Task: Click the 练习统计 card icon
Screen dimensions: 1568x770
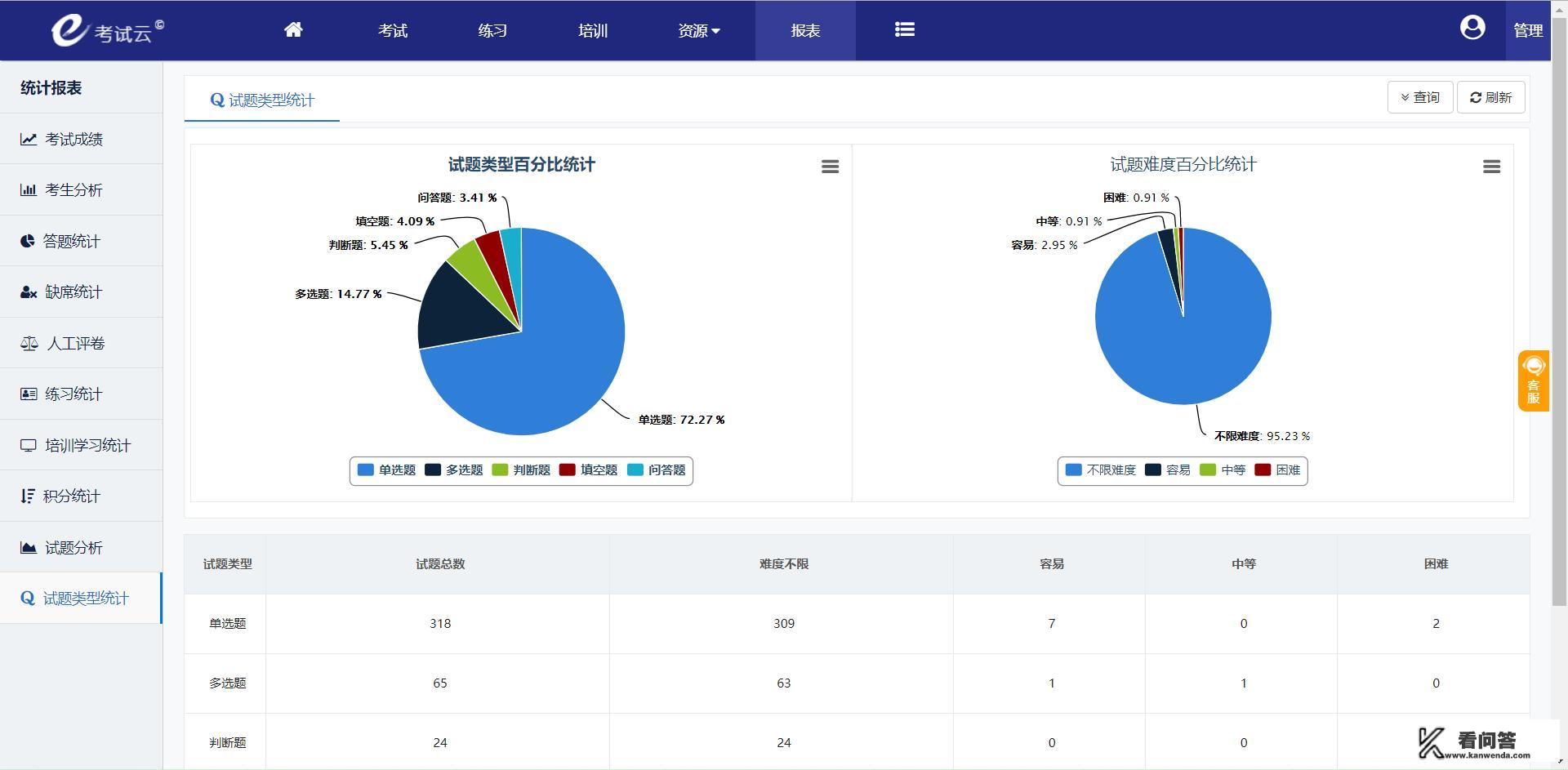Action: pos(29,394)
